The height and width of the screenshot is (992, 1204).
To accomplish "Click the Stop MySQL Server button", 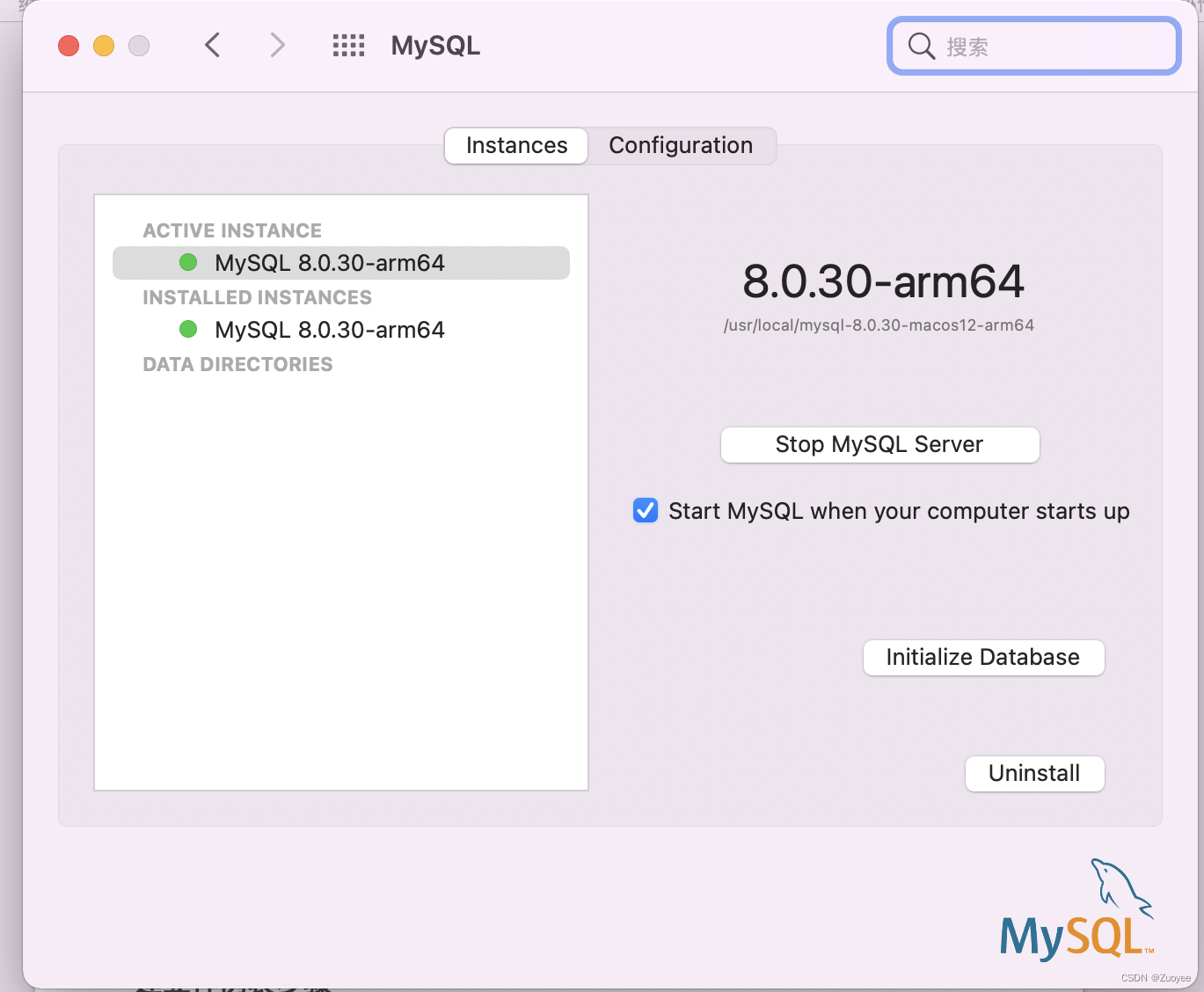I will click(x=879, y=444).
